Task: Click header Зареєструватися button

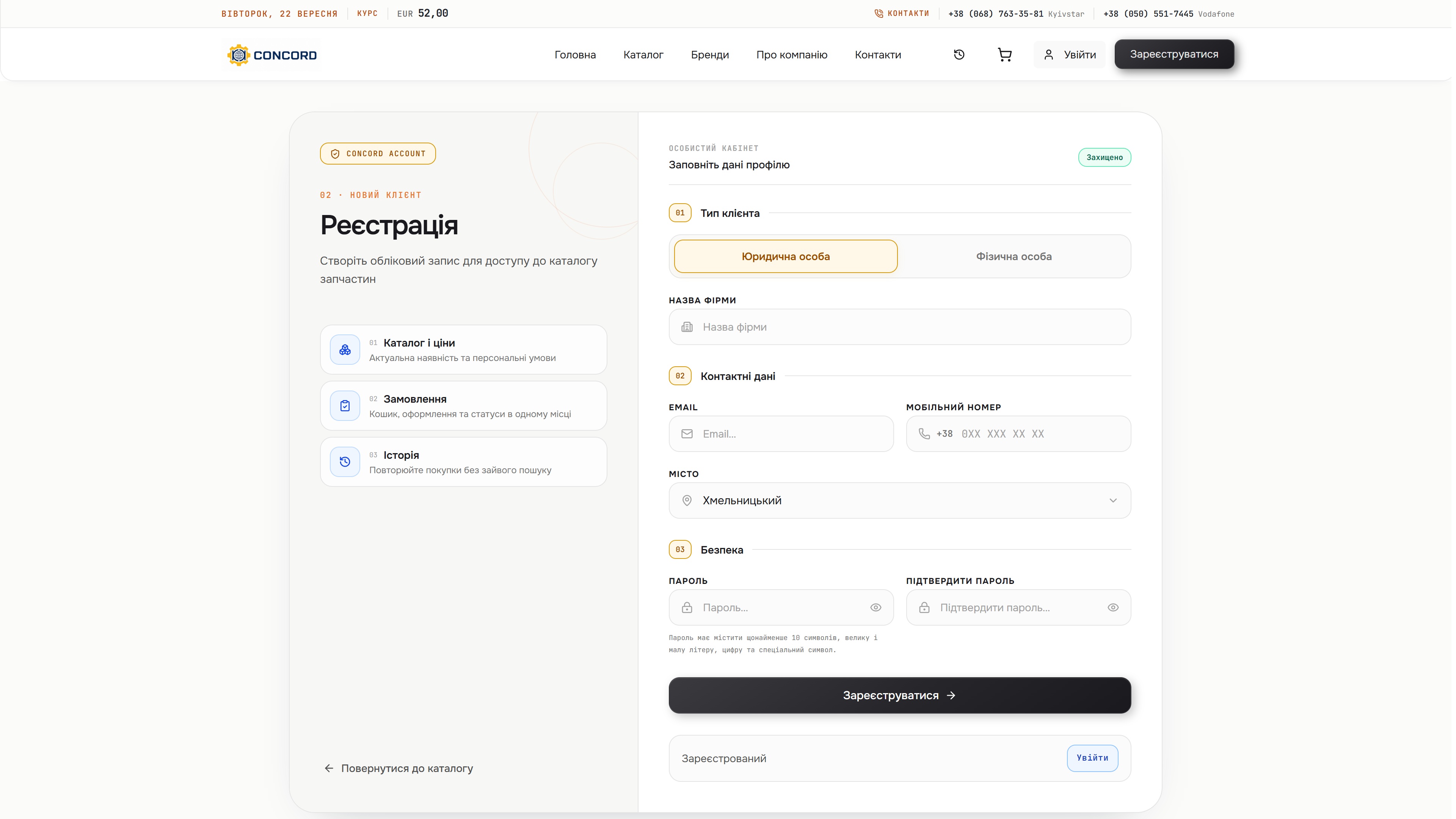Action: coord(1174,54)
